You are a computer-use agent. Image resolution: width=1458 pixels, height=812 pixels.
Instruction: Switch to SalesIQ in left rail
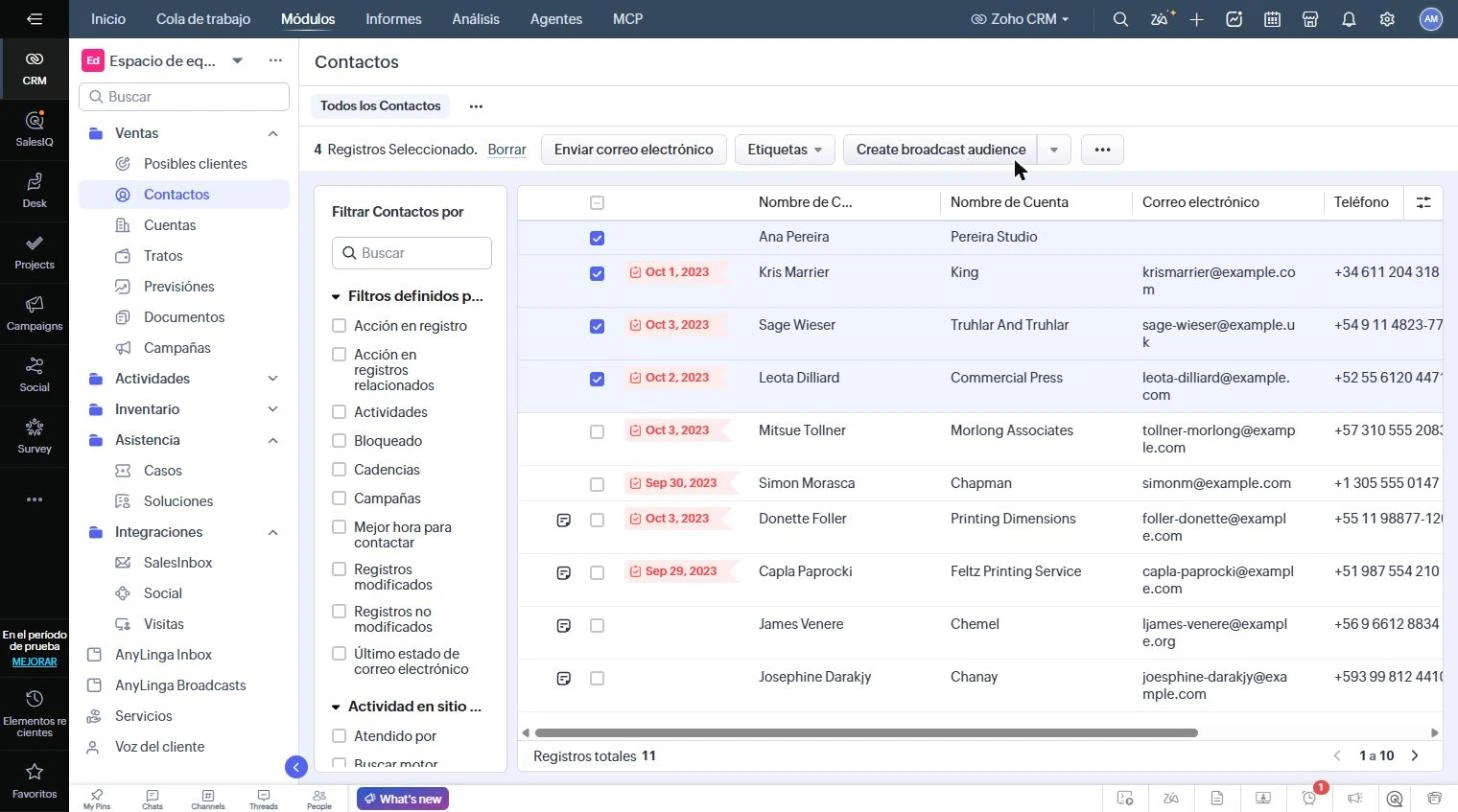pyautogui.click(x=34, y=129)
